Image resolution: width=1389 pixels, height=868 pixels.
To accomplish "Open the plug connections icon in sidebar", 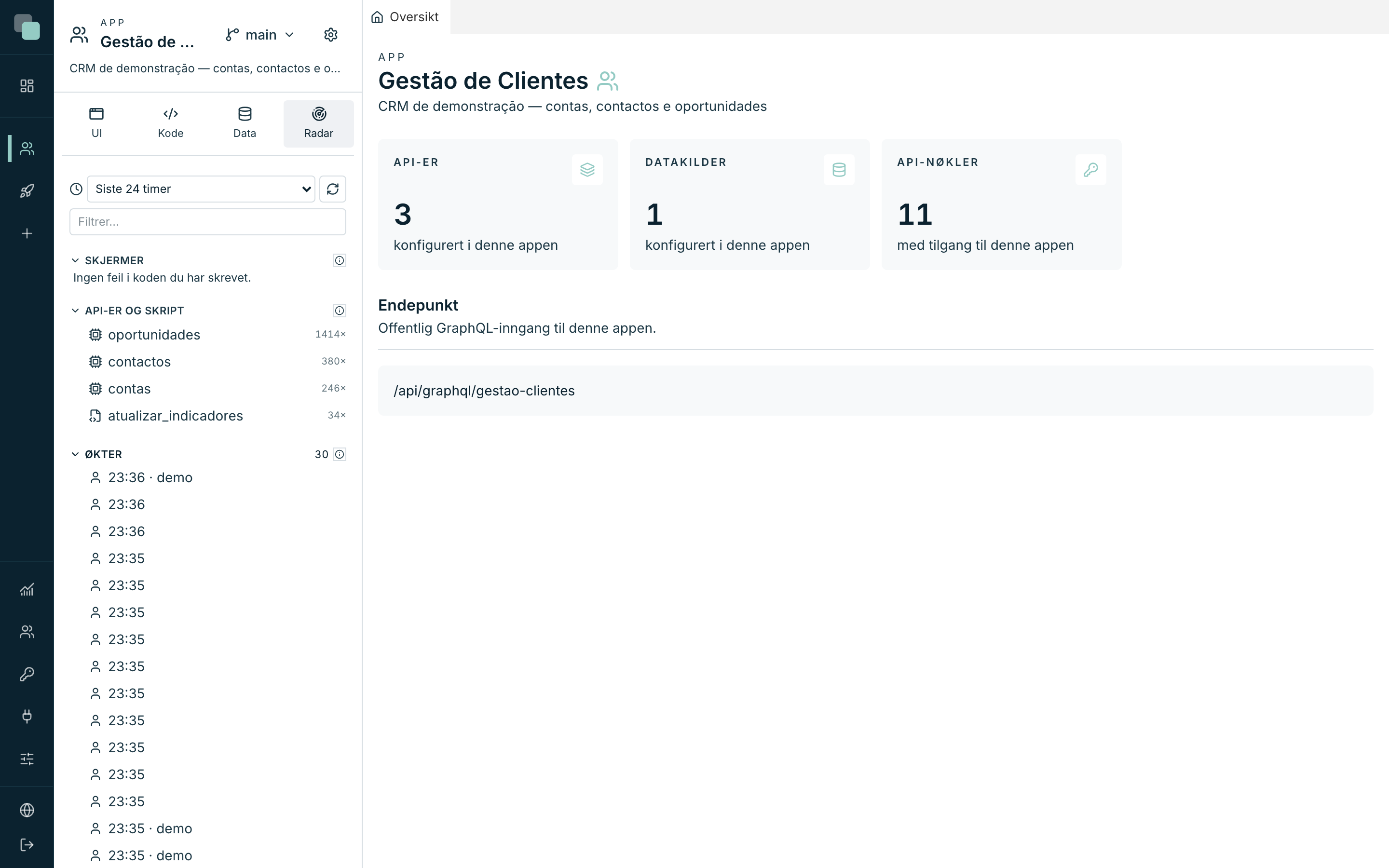I will 27,717.
